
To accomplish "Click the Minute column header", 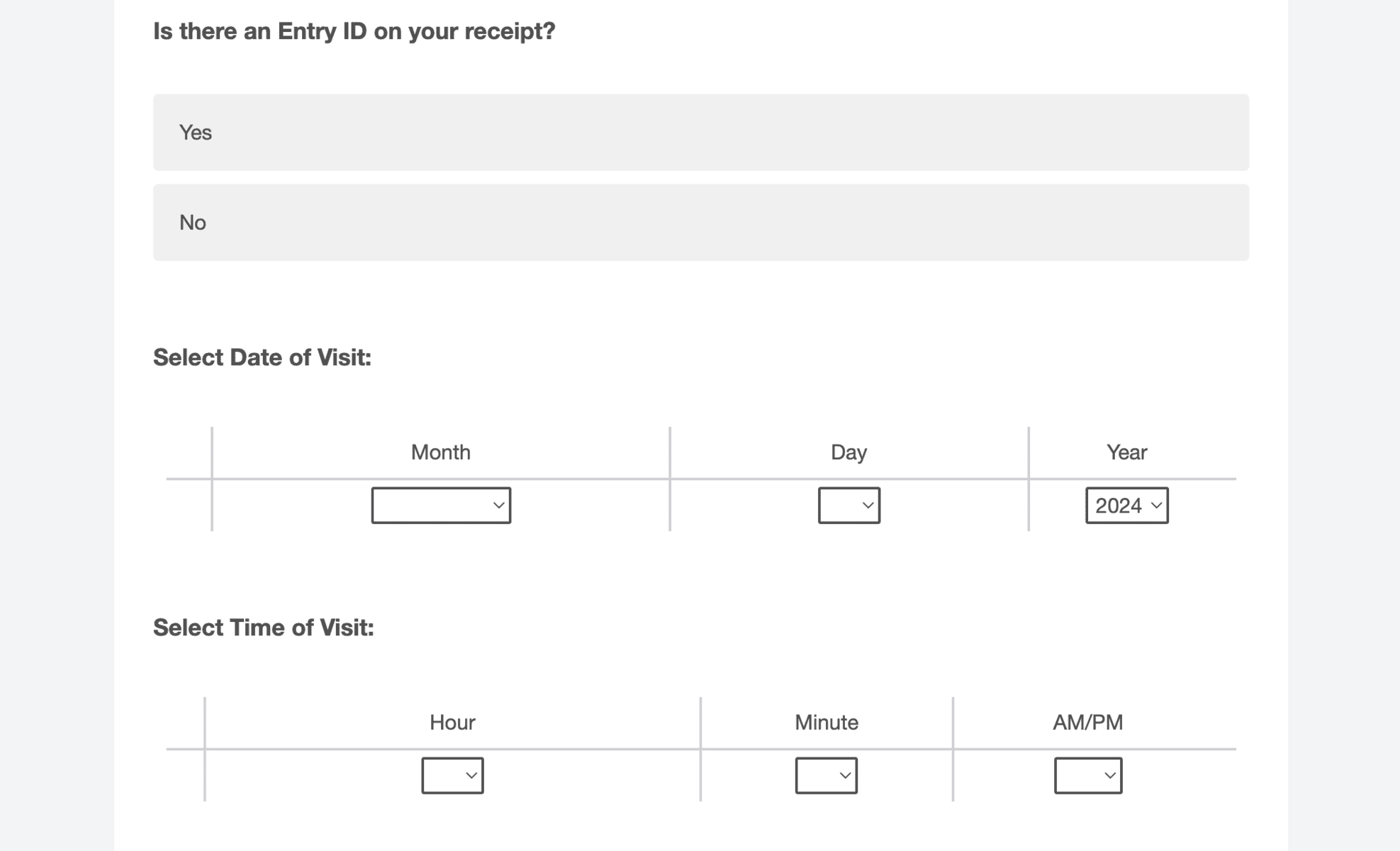I will tap(826, 723).
